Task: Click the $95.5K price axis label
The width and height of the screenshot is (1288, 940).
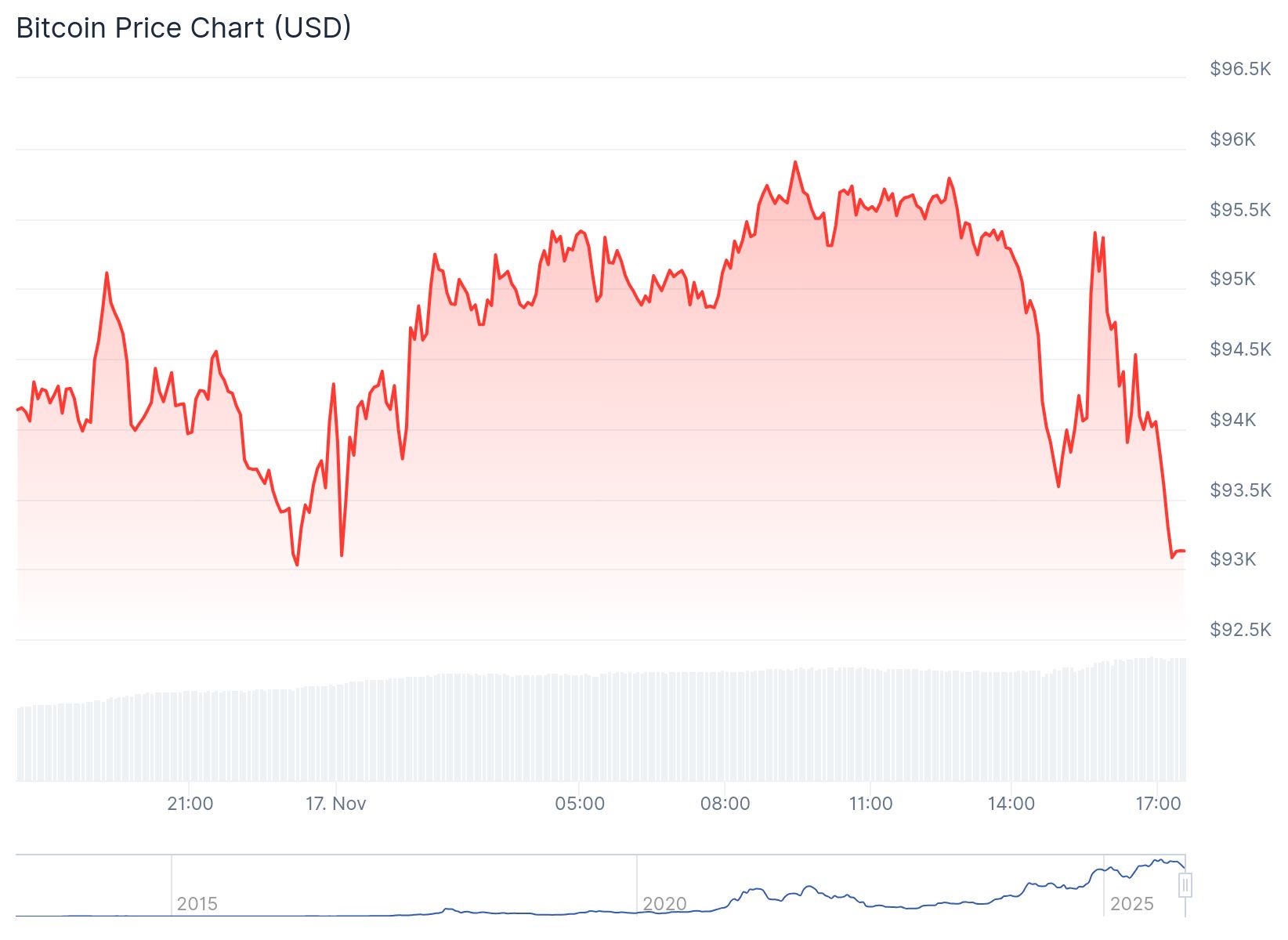Action: [1239, 210]
